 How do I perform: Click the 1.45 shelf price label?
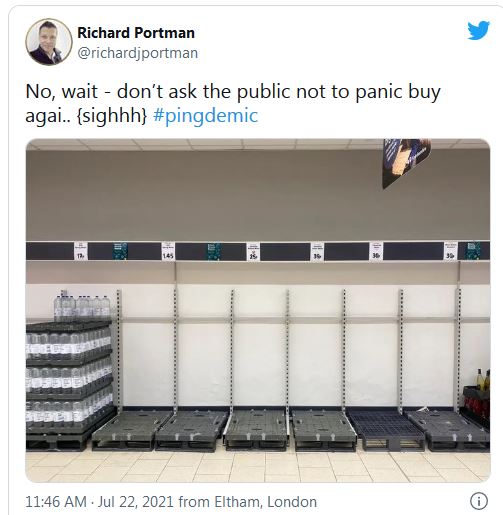click(x=168, y=251)
